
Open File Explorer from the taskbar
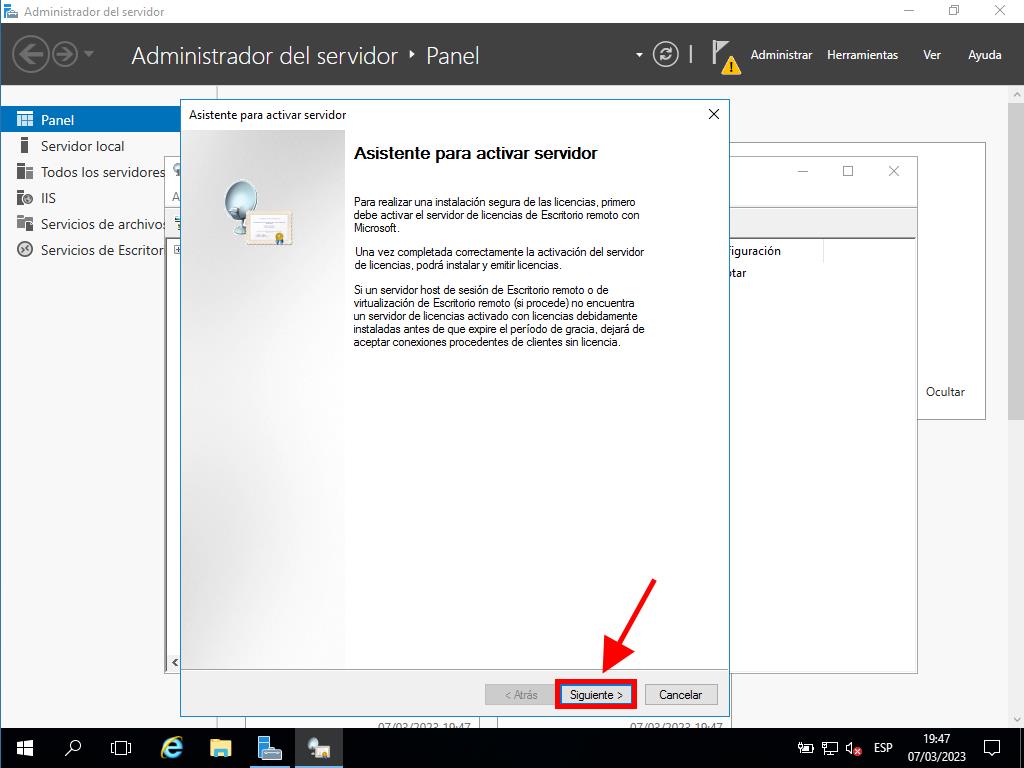click(x=221, y=747)
